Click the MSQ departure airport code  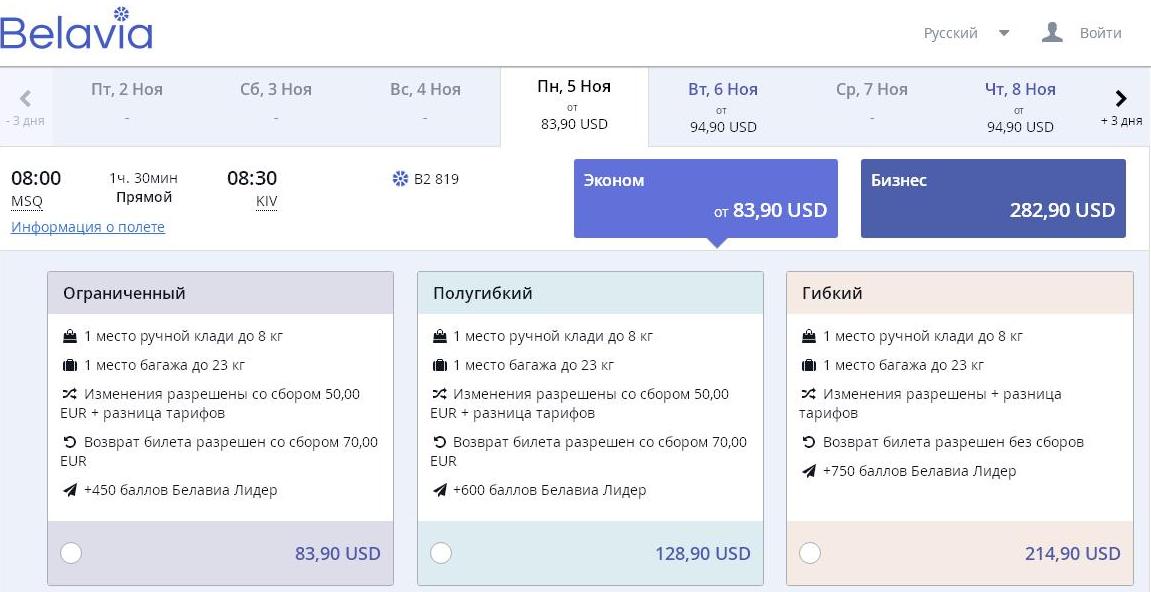click(27, 201)
